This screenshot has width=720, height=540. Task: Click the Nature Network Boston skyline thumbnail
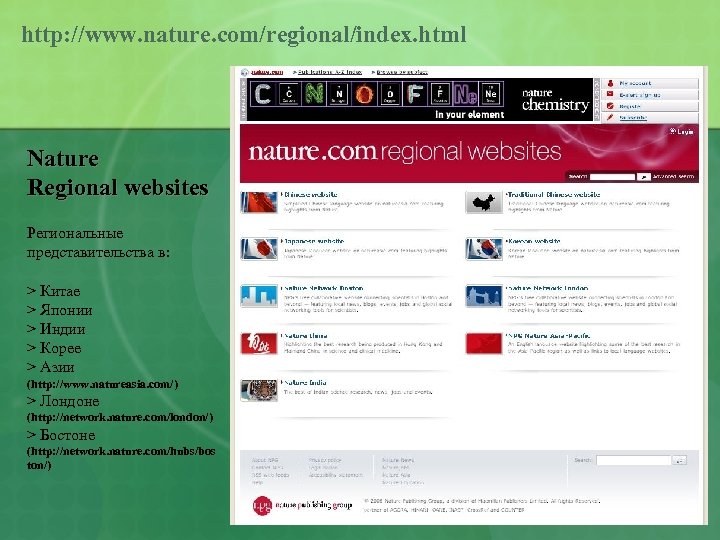tap(259, 296)
